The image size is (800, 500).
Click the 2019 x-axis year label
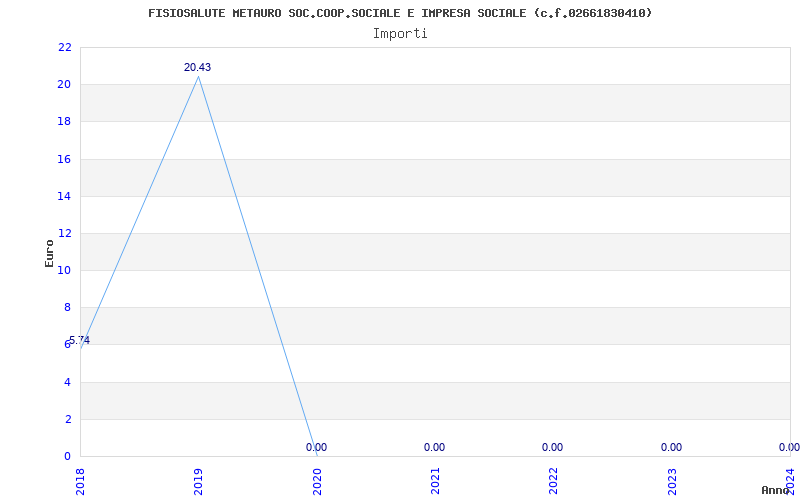click(x=198, y=482)
